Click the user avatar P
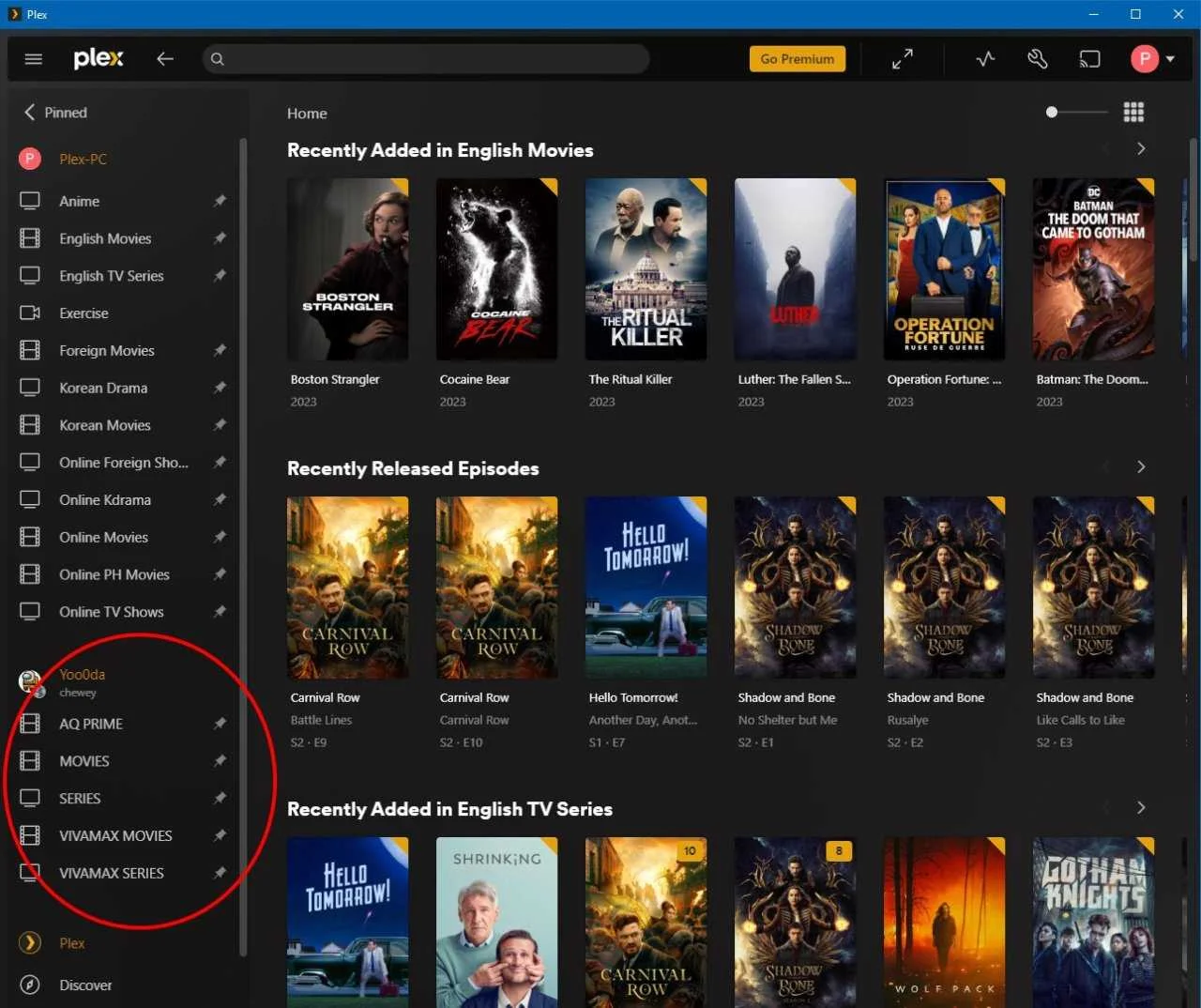 click(x=1144, y=59)
